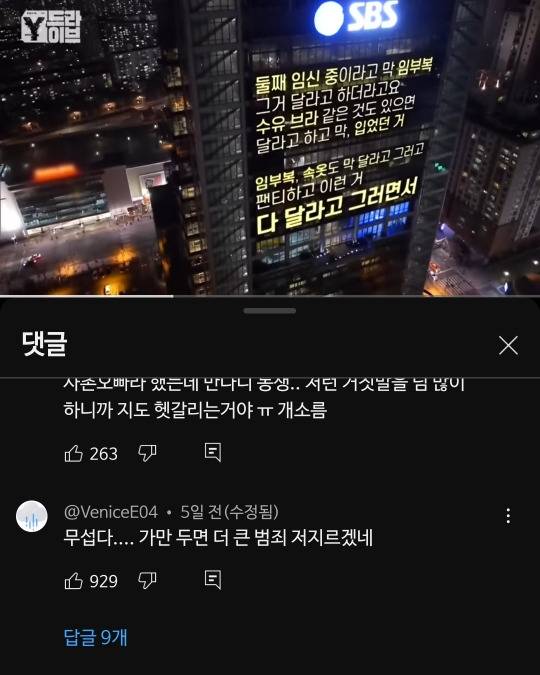This screenshot has width=540, height=675.
Task: Open the @VeniceE04 profile avatar
Action: pos(31,516)
